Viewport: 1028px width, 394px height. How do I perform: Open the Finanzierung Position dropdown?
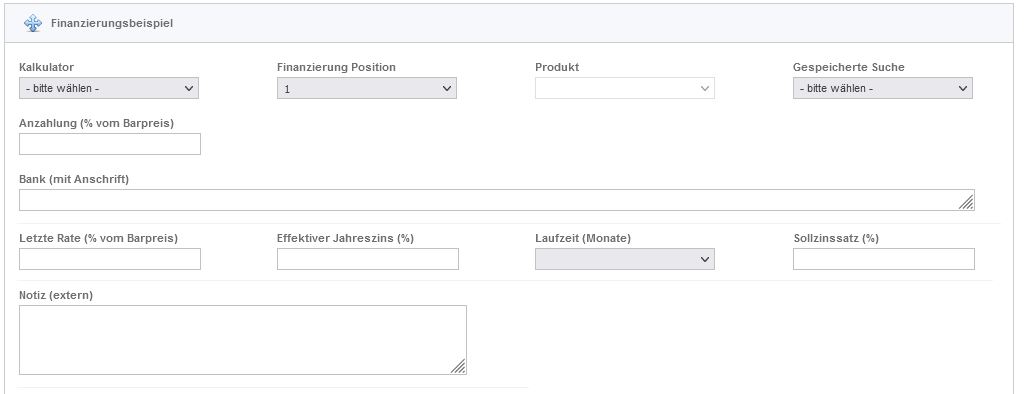point(366,89)
